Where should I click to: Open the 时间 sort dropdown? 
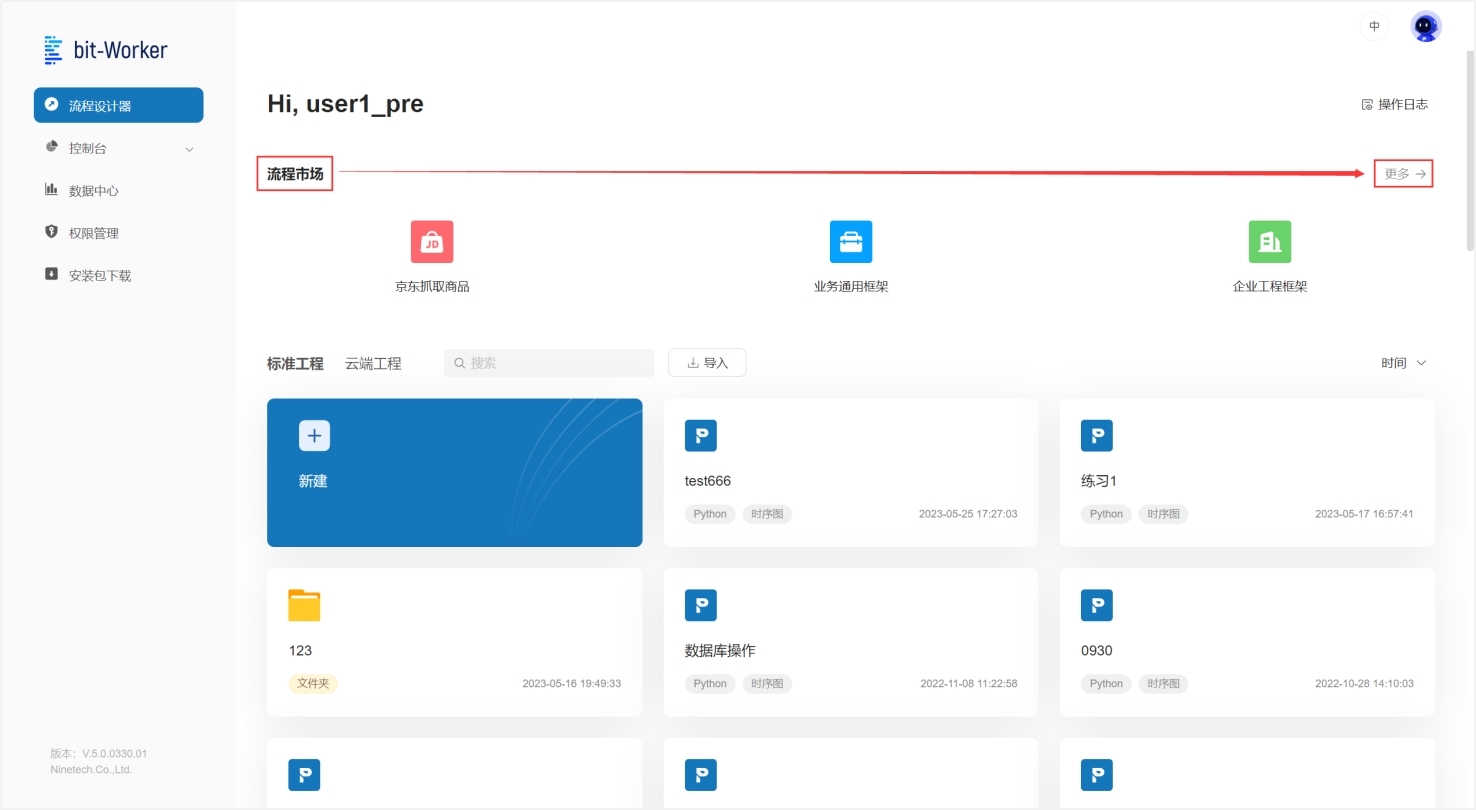pyautogui.click(x=1403, y=363)
